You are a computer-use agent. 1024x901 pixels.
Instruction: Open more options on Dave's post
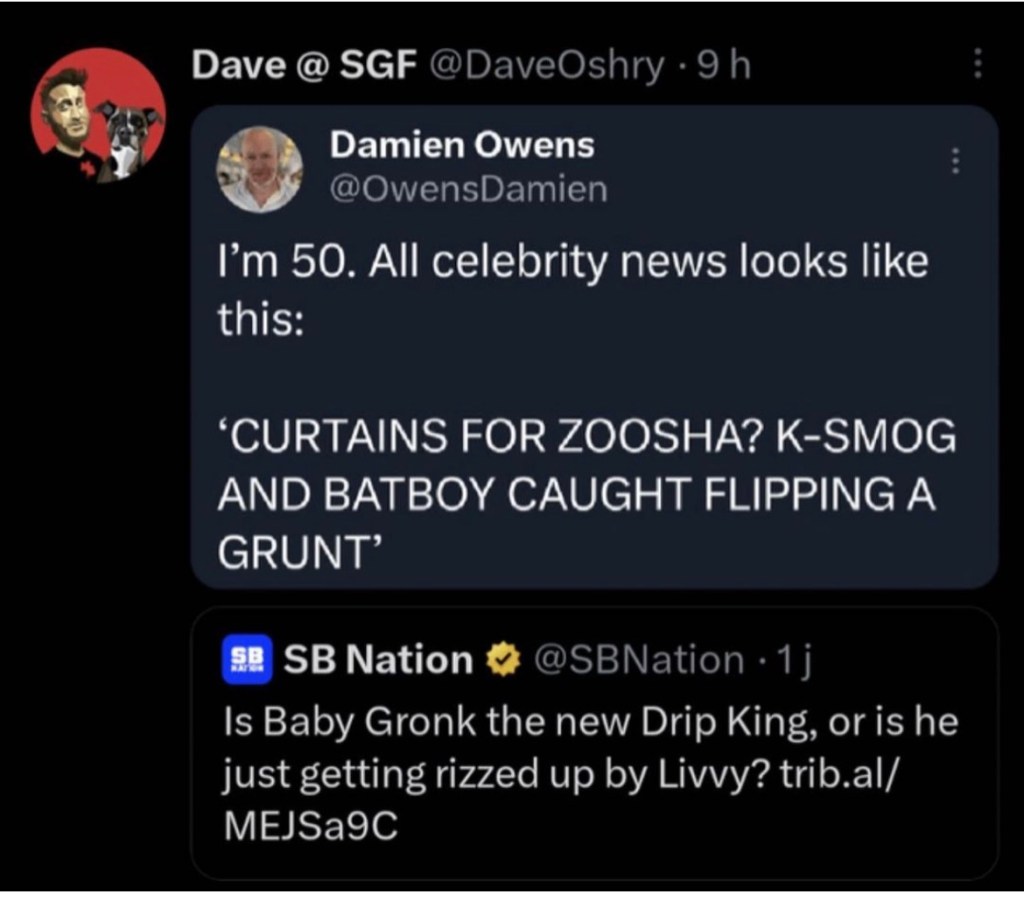tap(978, 66)
